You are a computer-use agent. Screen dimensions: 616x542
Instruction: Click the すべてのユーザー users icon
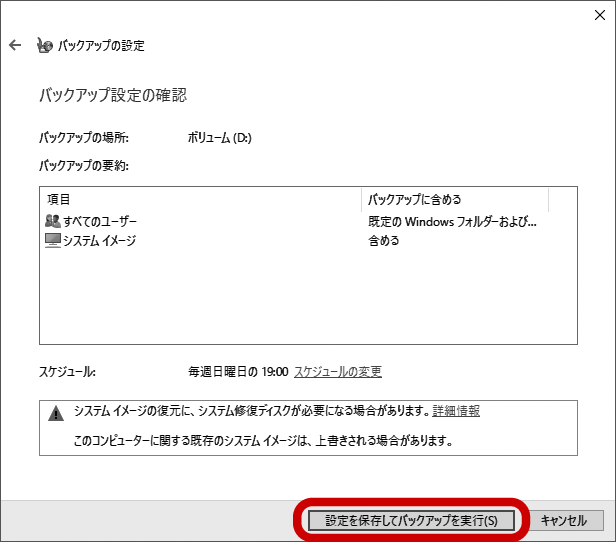(53, 221)
